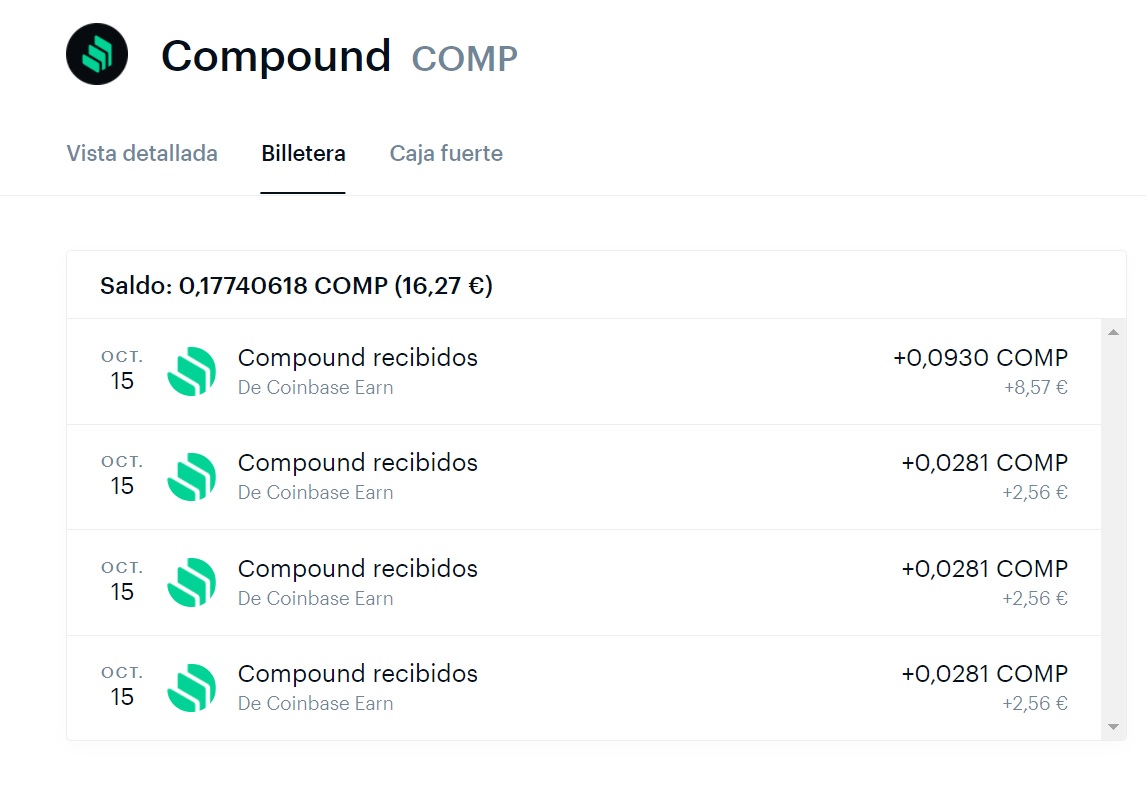This screenshot has height=786, width=1146.
Task: Click the scrollbar down arrow
Action: (x=1113, y=725)
